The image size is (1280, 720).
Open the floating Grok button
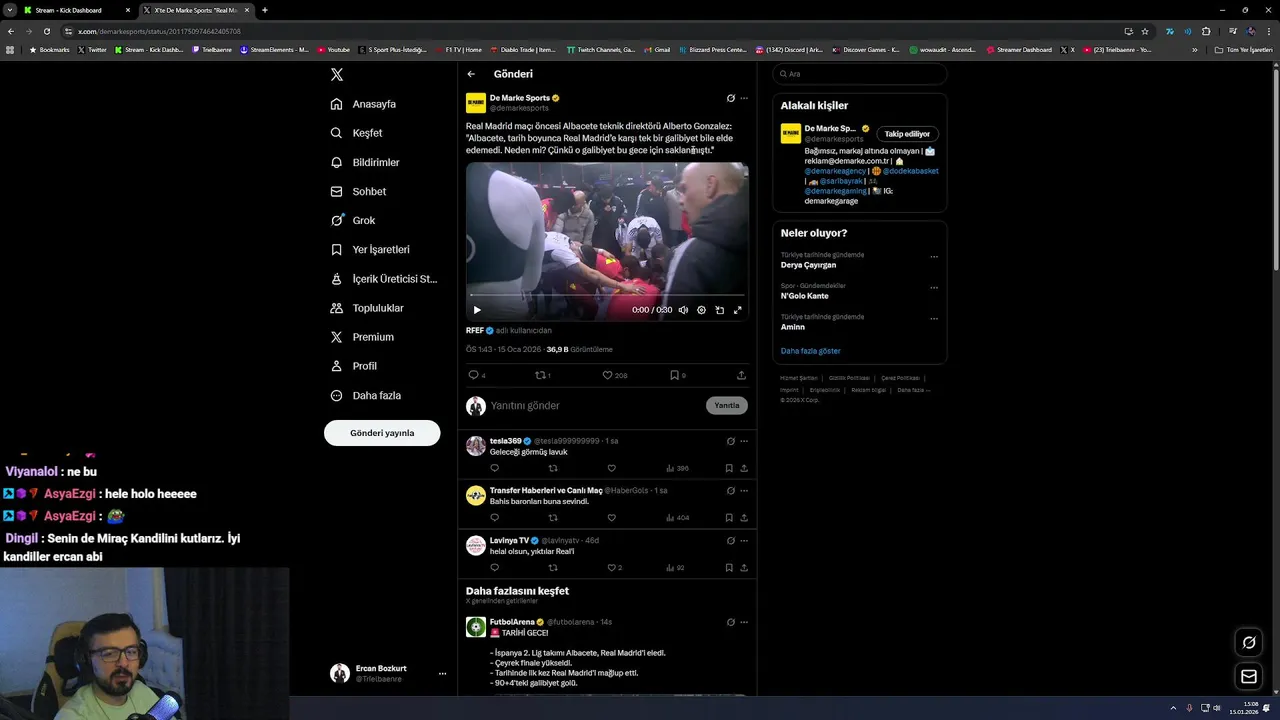1249,642
